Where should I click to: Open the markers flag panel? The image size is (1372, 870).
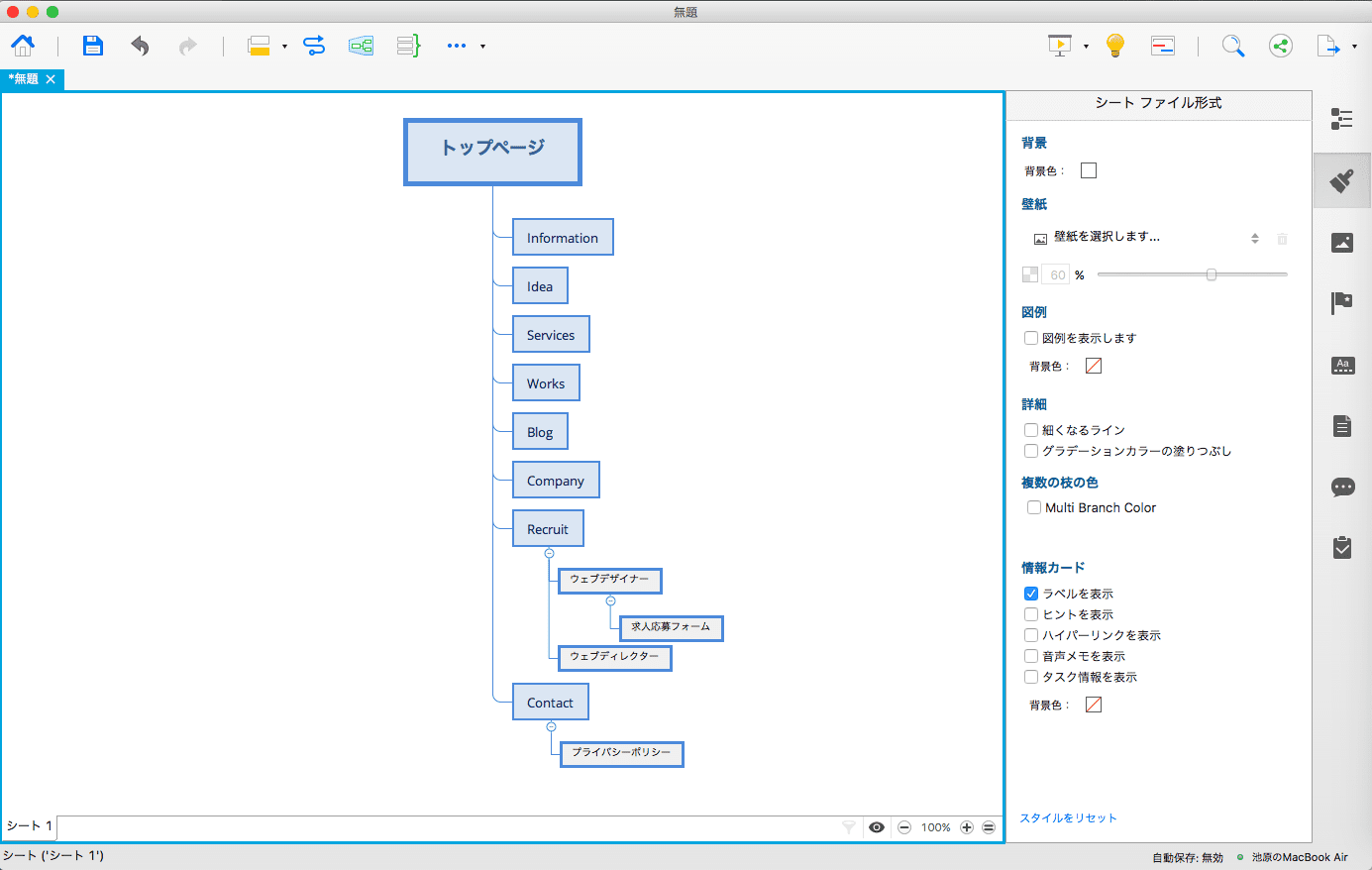click(1342, 303)
